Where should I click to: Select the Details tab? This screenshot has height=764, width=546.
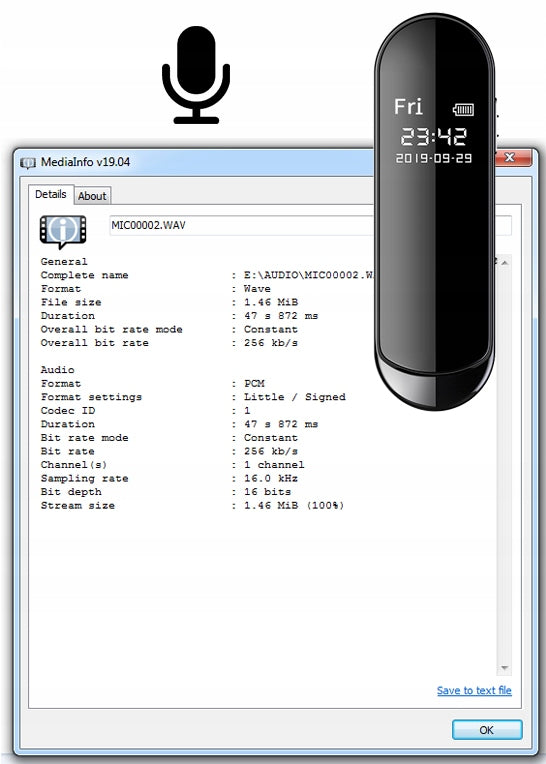[51, 194]
